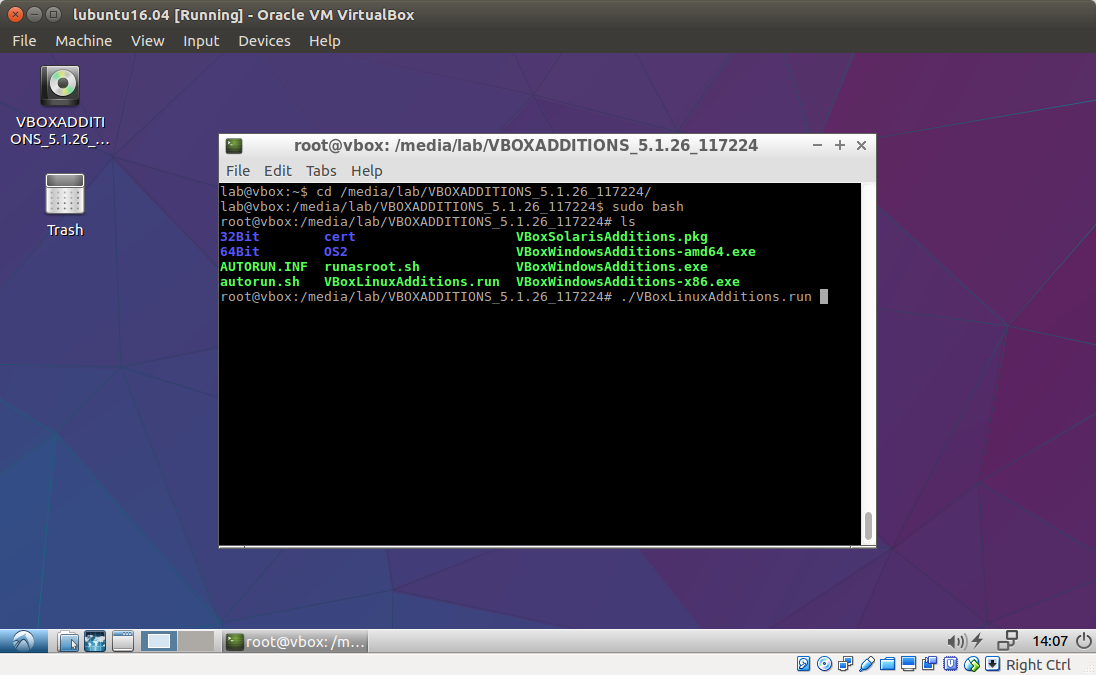Click VBoxWindowsAdditions.exe in the listing

[x=612, y=267]
